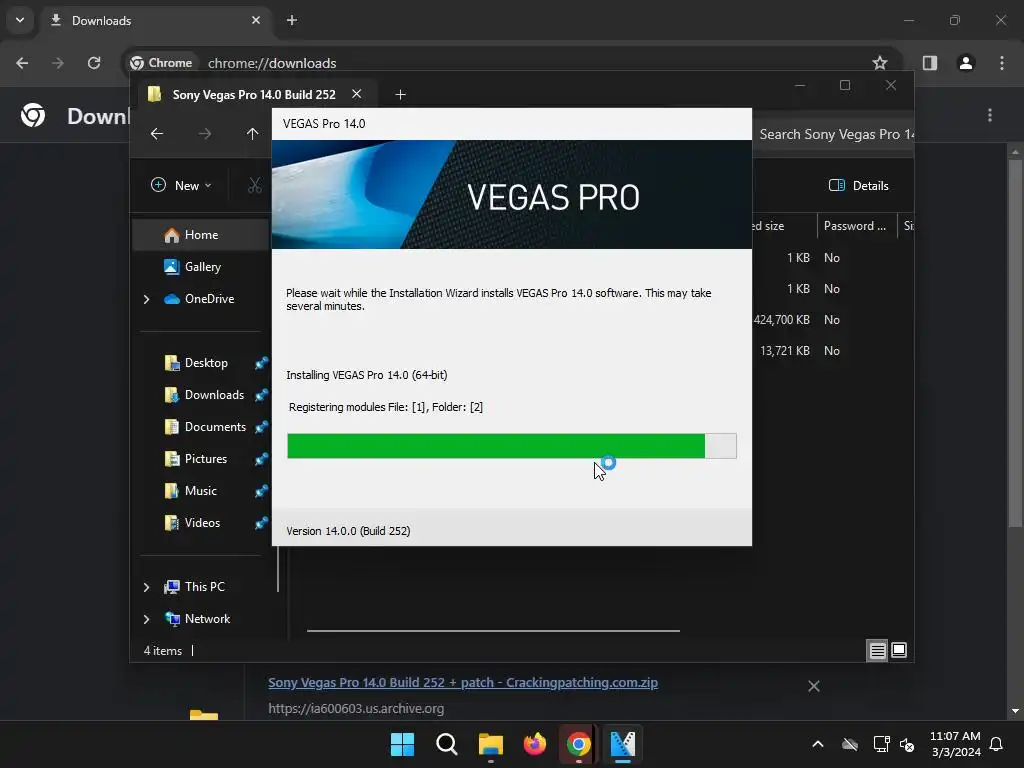Open Windows notifications bell

997,744
